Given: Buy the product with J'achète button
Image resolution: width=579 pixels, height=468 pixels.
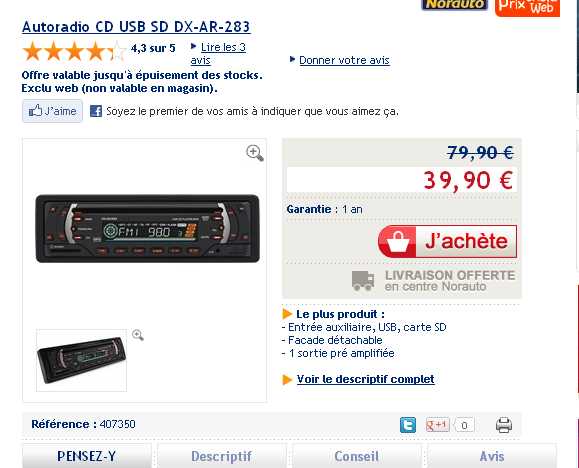Looking at the screenshot, I should pyautogui.click(x=448, y=242).
